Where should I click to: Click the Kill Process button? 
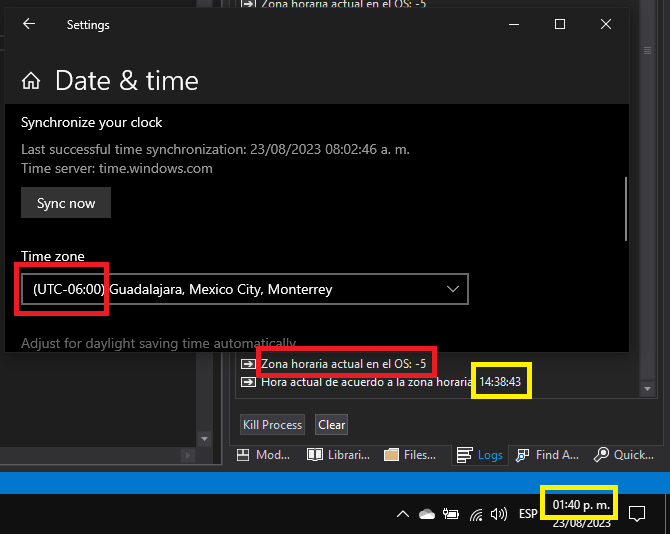273,425
